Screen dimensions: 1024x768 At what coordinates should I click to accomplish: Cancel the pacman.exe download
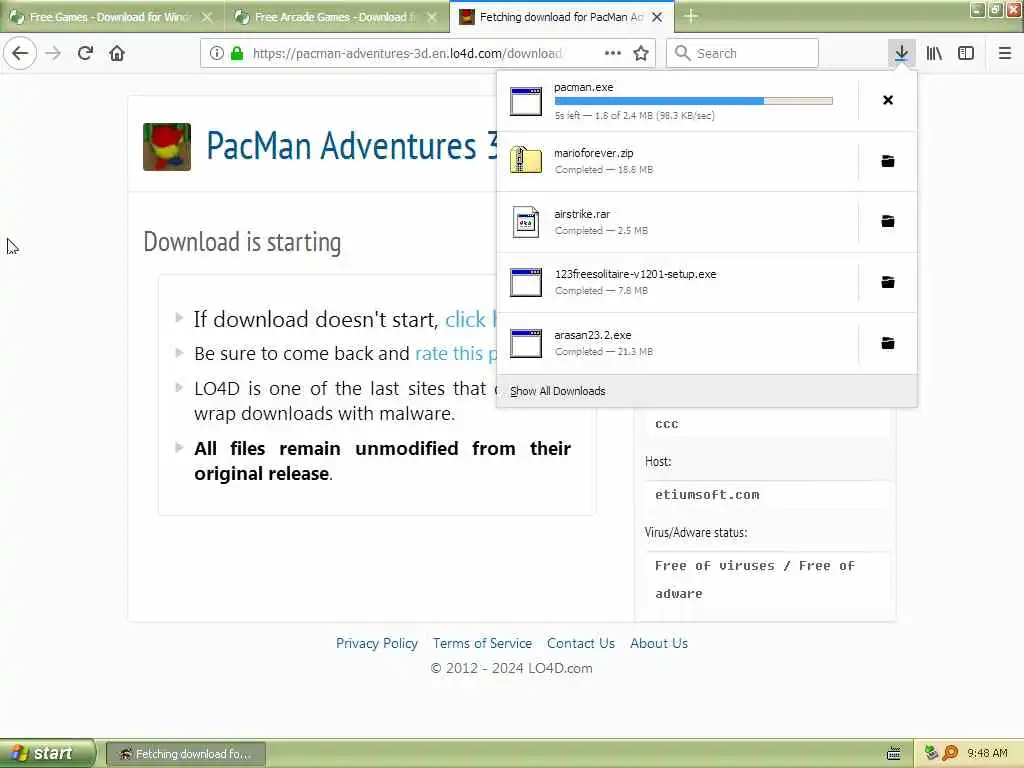[888, 100]
